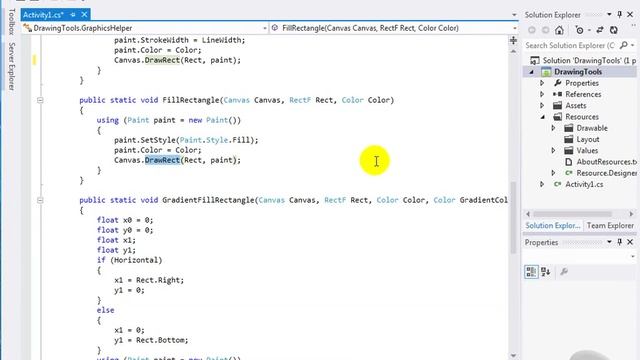Click the 'paint.StrokeWidth = LineWidth;' line
Viewport: 640px width, 360px height.
(x=180, y=40)
